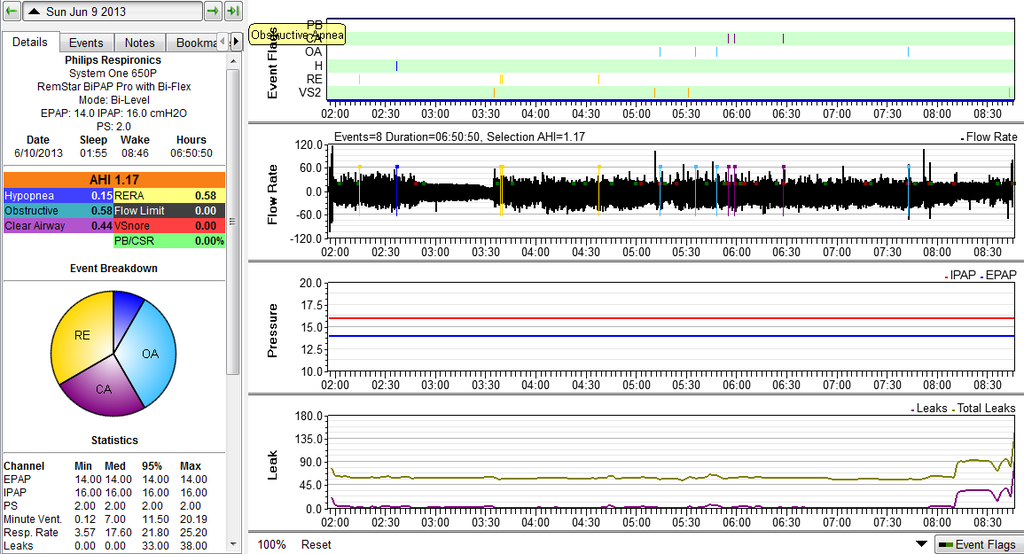The image size is (1024, 554).
Task: Switch to the Events tab
Action: [86, 42]
